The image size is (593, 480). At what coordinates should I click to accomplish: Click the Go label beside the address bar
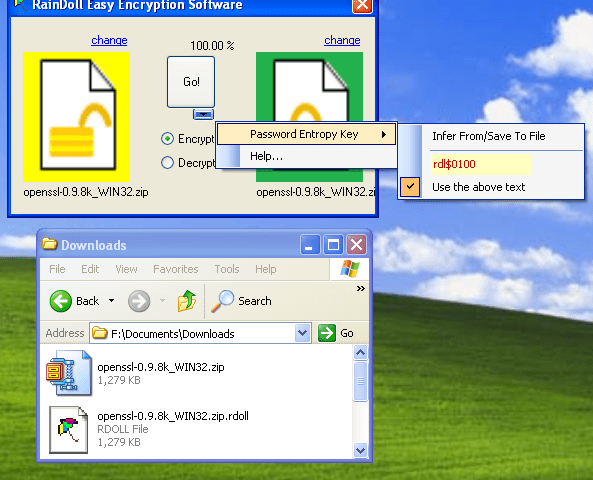(347, 333)
